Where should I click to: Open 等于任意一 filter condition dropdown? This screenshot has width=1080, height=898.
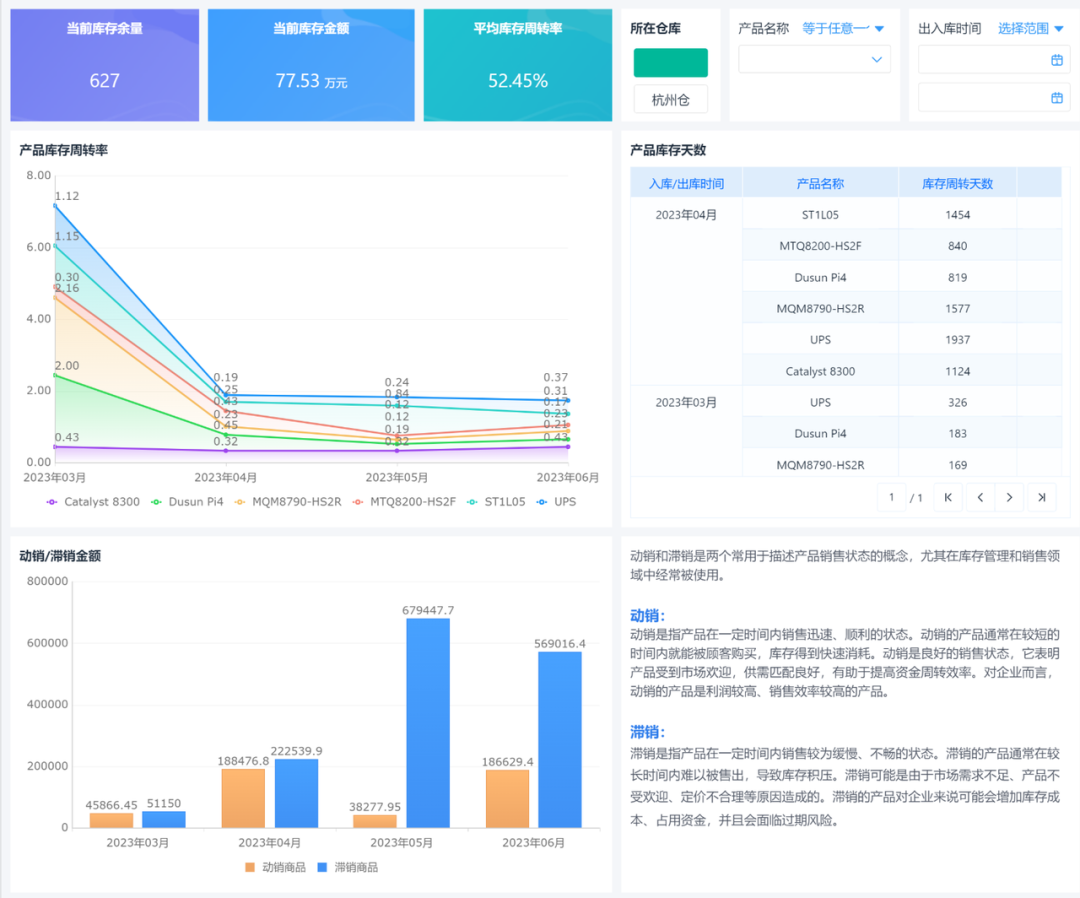(x=843, y=28)
